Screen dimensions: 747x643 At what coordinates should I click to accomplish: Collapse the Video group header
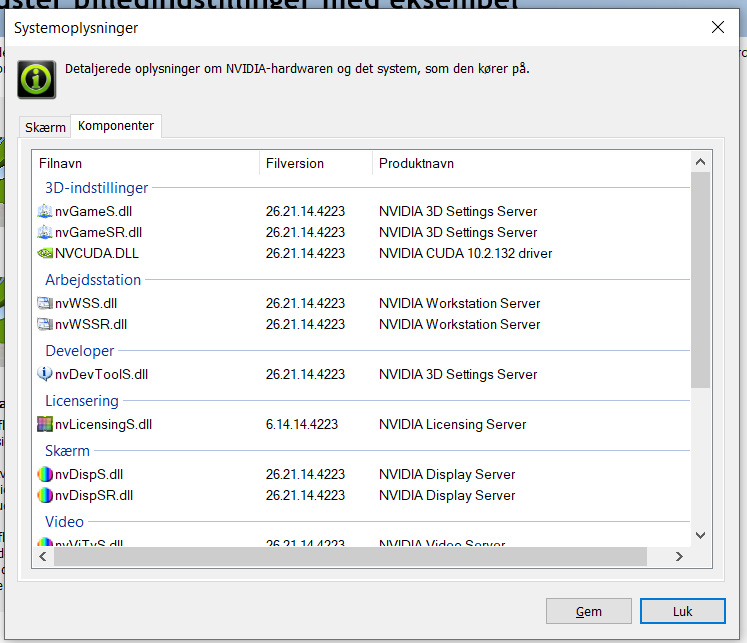(x=64, y=522)
